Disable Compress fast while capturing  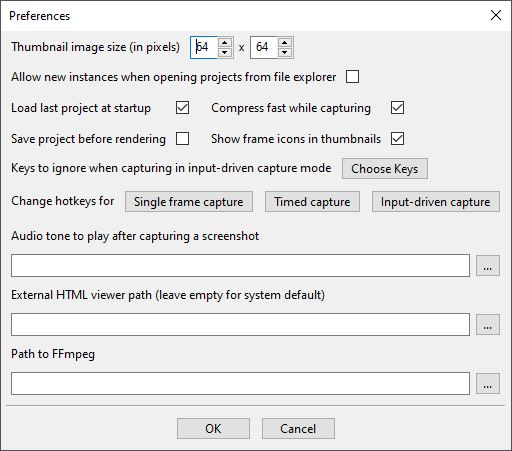coord(397,108)
